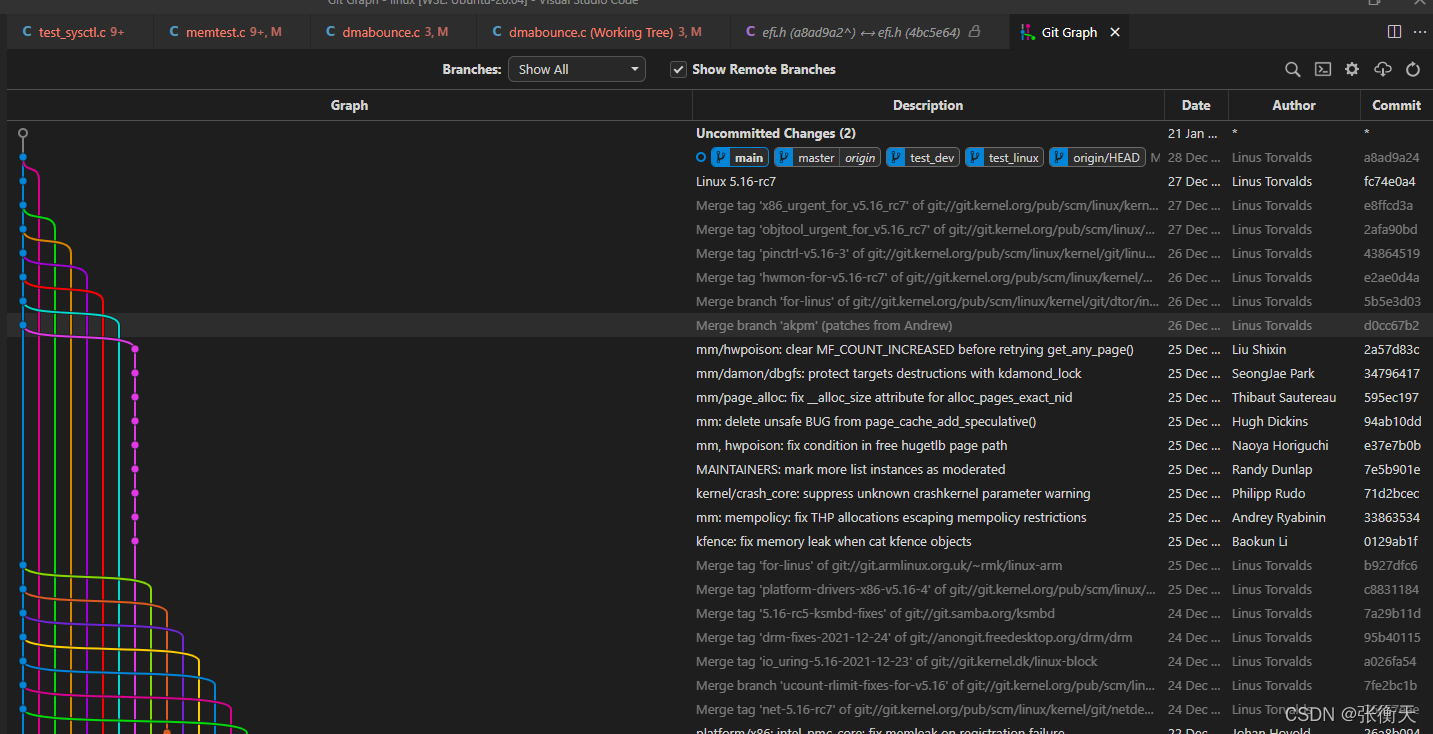
Task: Fetch from remotes using the cloud download icon
Action: (x=1383, y=69)
